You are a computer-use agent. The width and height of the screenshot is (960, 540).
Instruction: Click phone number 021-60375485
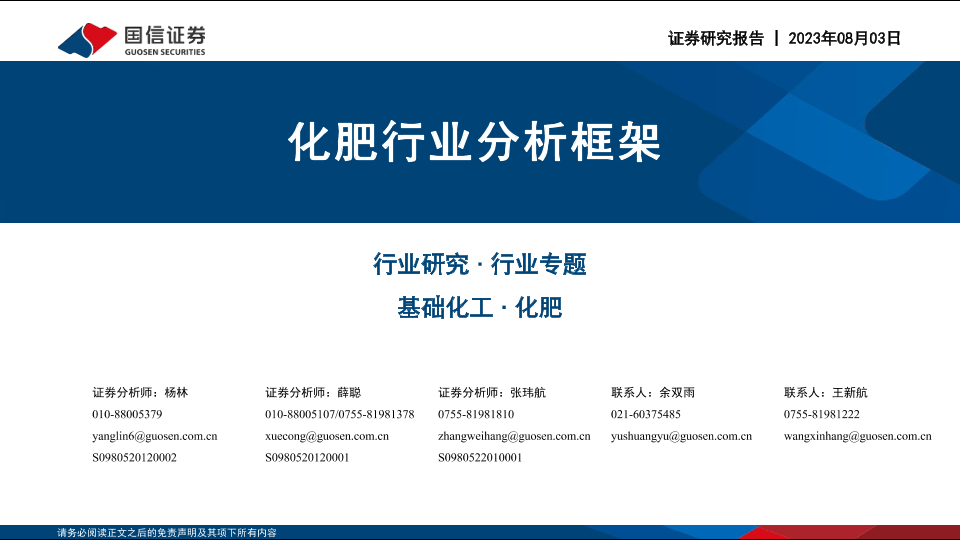645,414
